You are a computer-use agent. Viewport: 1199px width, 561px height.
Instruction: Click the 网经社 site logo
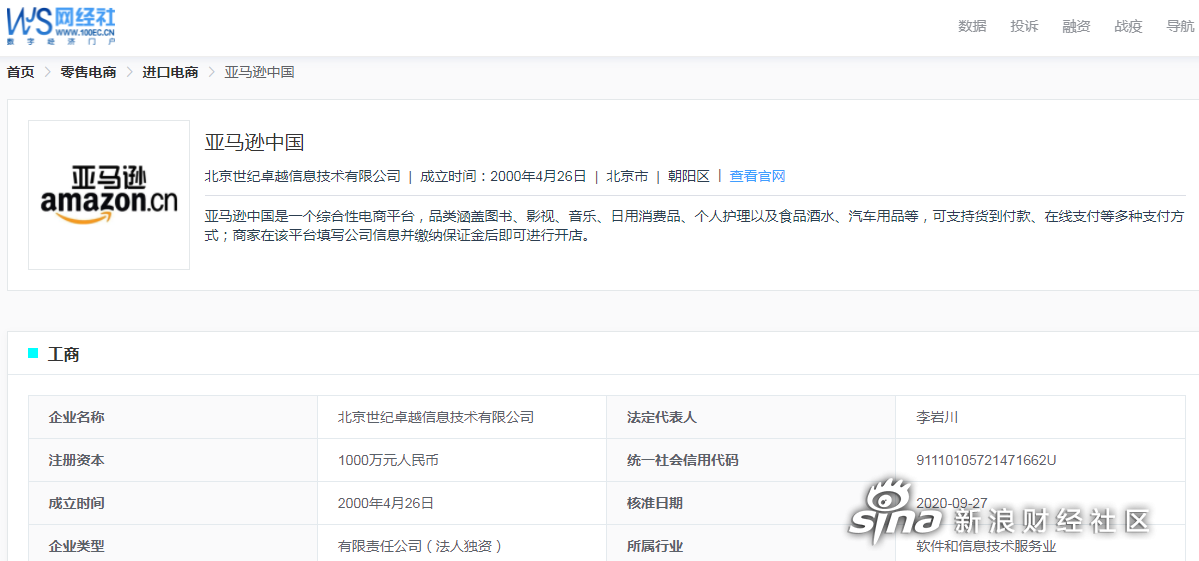point(61,26)
